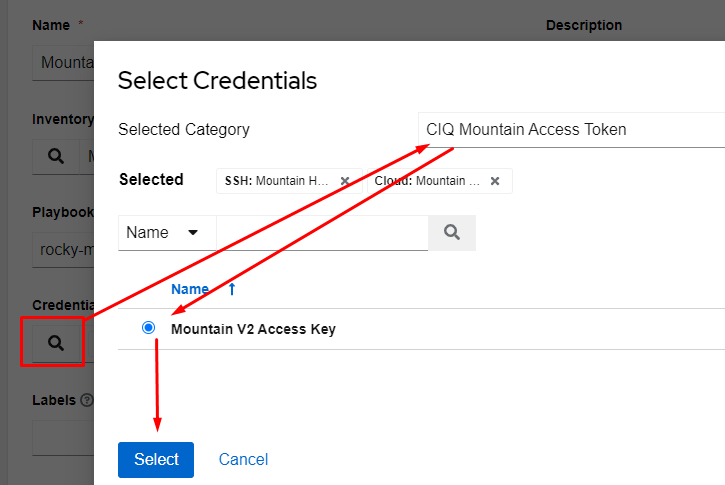Remove the Cloud Mountain credential chip

pyautogui.click(x=495, y=181)
